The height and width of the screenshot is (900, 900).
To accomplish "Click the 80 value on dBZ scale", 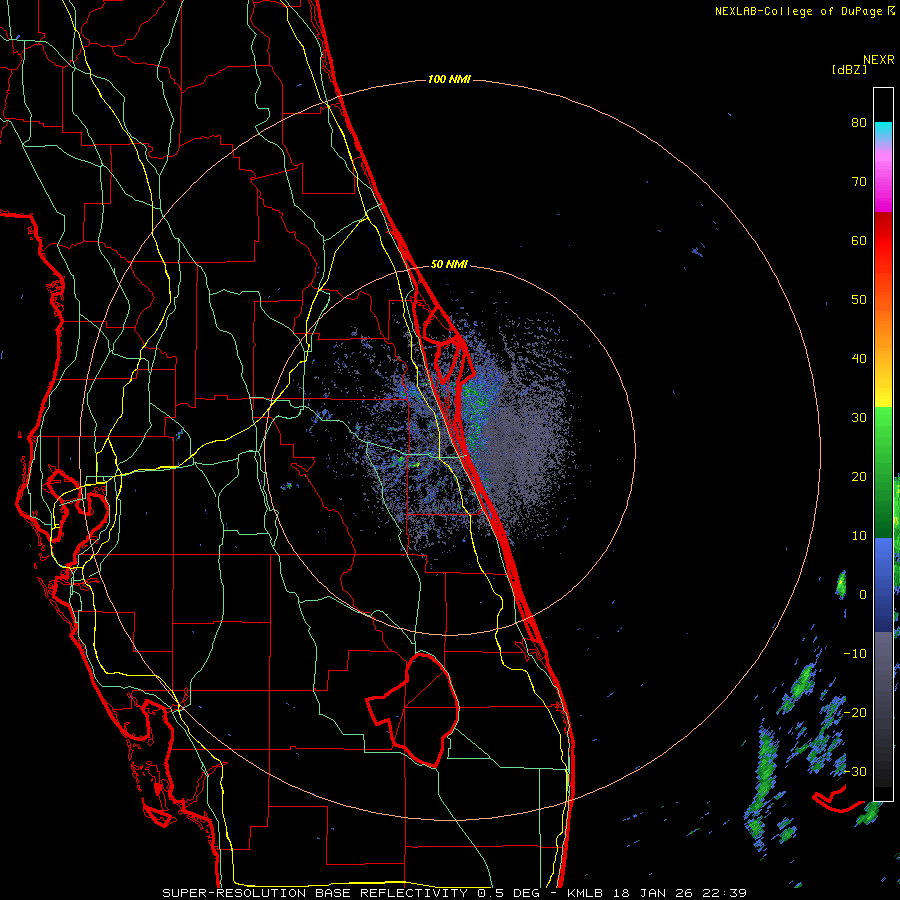I will click(x=859, y=123).
